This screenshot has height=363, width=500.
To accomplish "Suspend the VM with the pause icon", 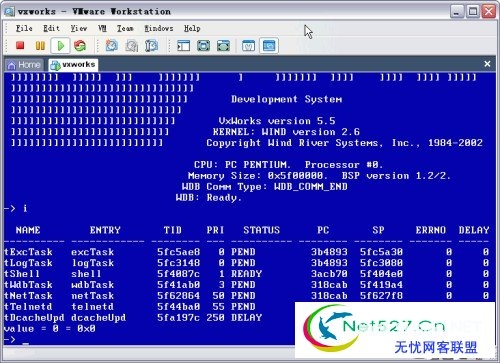I will [40, 45].
